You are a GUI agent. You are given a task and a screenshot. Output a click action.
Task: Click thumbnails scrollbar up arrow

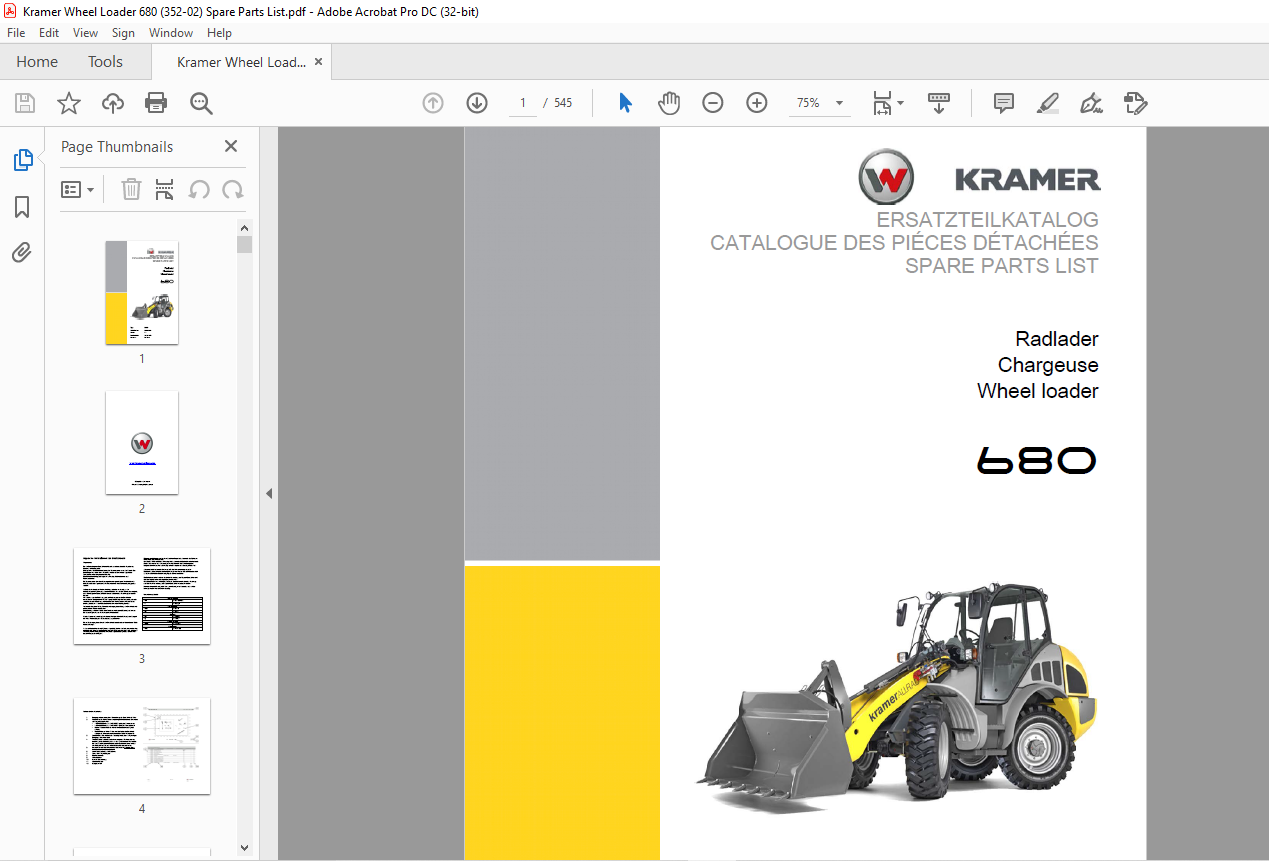(x=245, y=227)
